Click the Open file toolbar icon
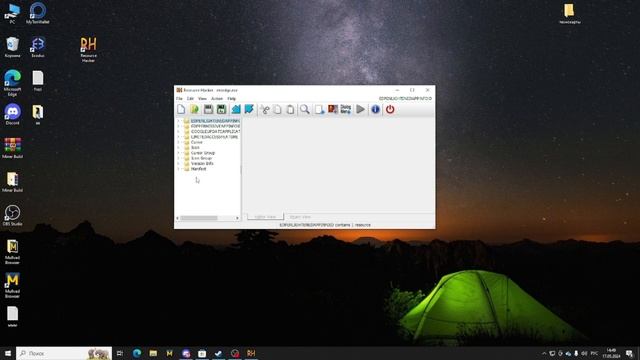Screen dimensions: 640x360 pyautogui.click(x=194, y=109)
